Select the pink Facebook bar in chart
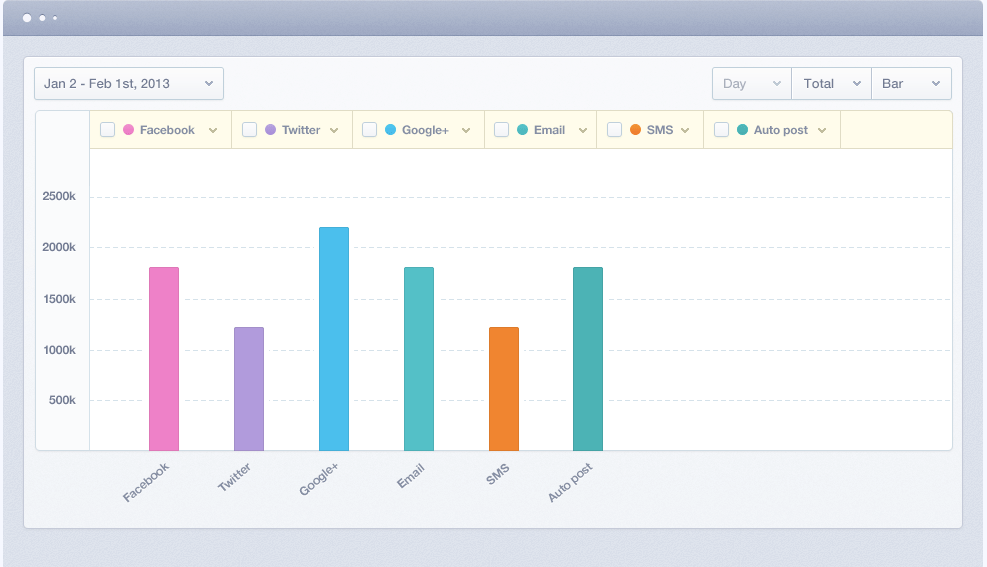 click(164, 359)
